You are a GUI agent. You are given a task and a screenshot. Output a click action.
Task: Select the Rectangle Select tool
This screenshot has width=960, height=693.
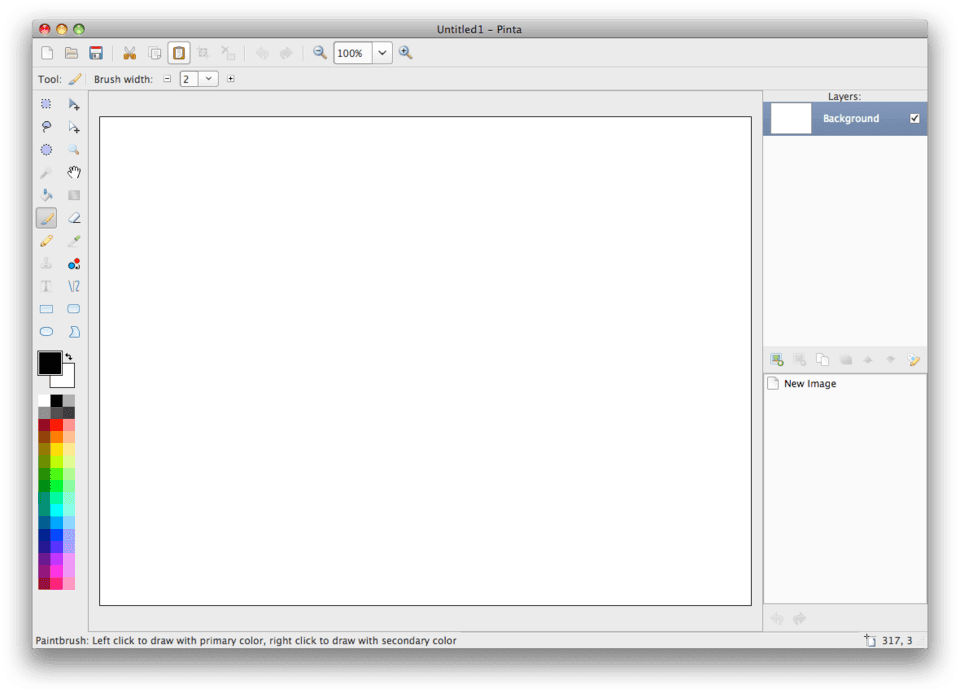point(46,104)
